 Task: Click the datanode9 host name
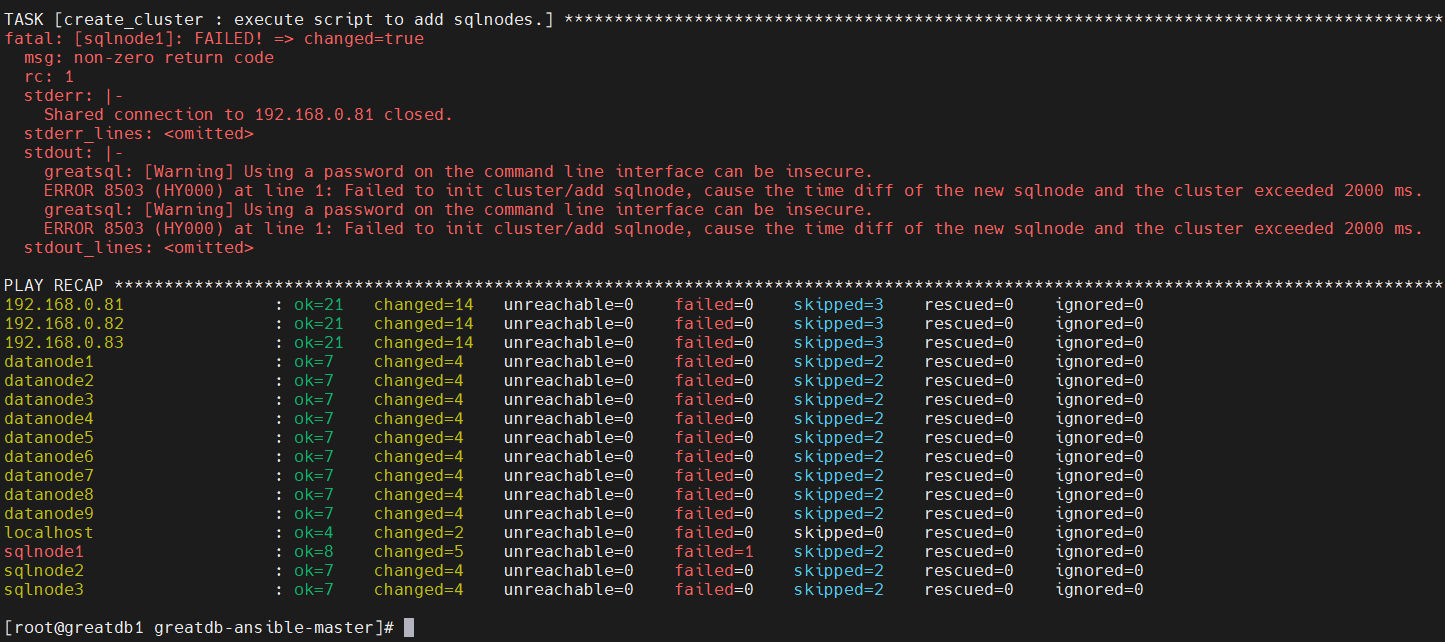[49, 514]
